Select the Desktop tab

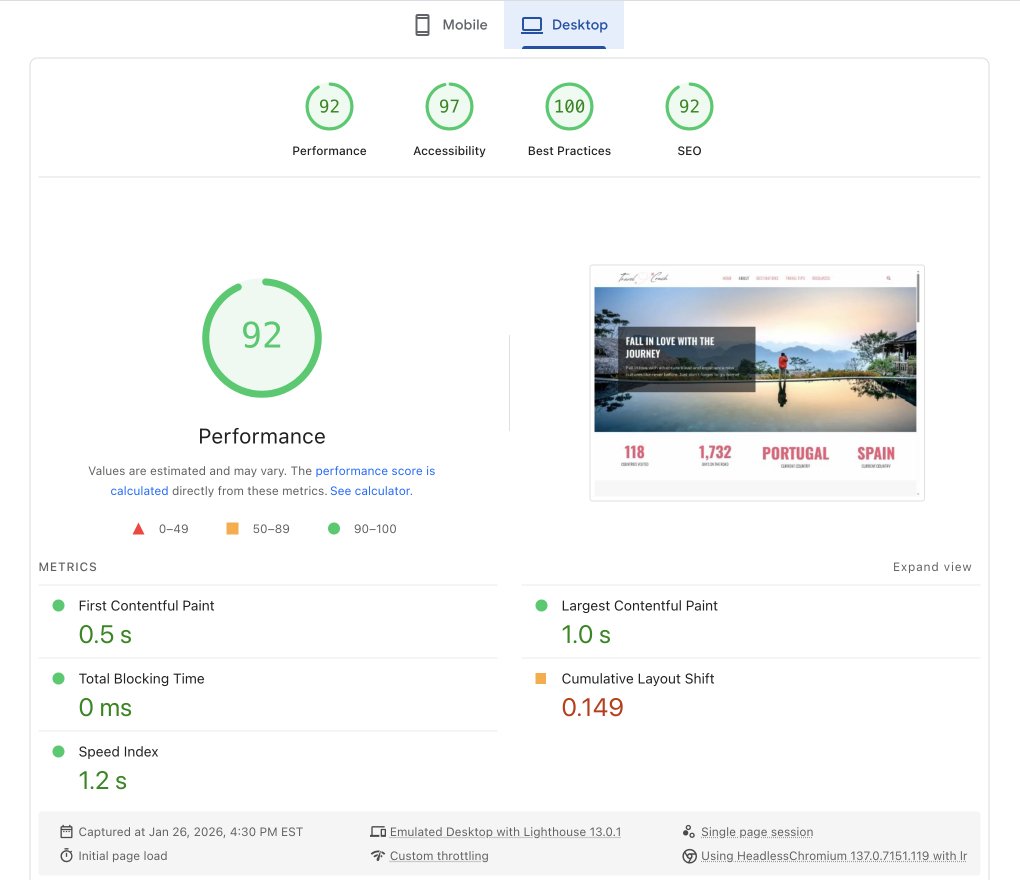pyautogui.click(x=564, y=24)
